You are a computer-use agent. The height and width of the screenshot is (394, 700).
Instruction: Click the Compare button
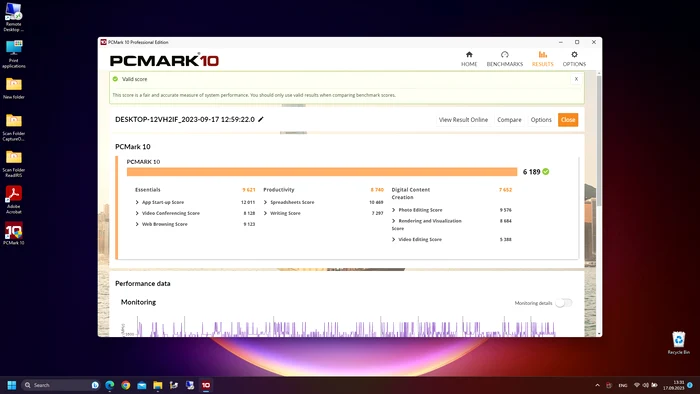point(509,120)
